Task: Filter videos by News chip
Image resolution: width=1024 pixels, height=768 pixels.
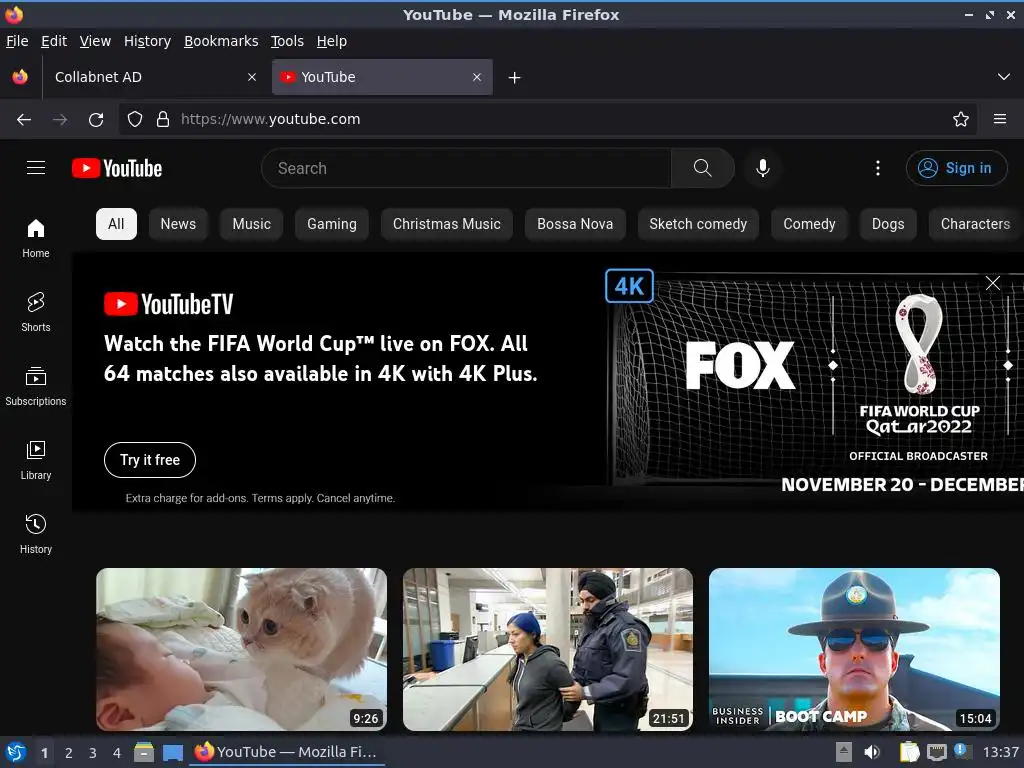Action: [x=178, y=224]
